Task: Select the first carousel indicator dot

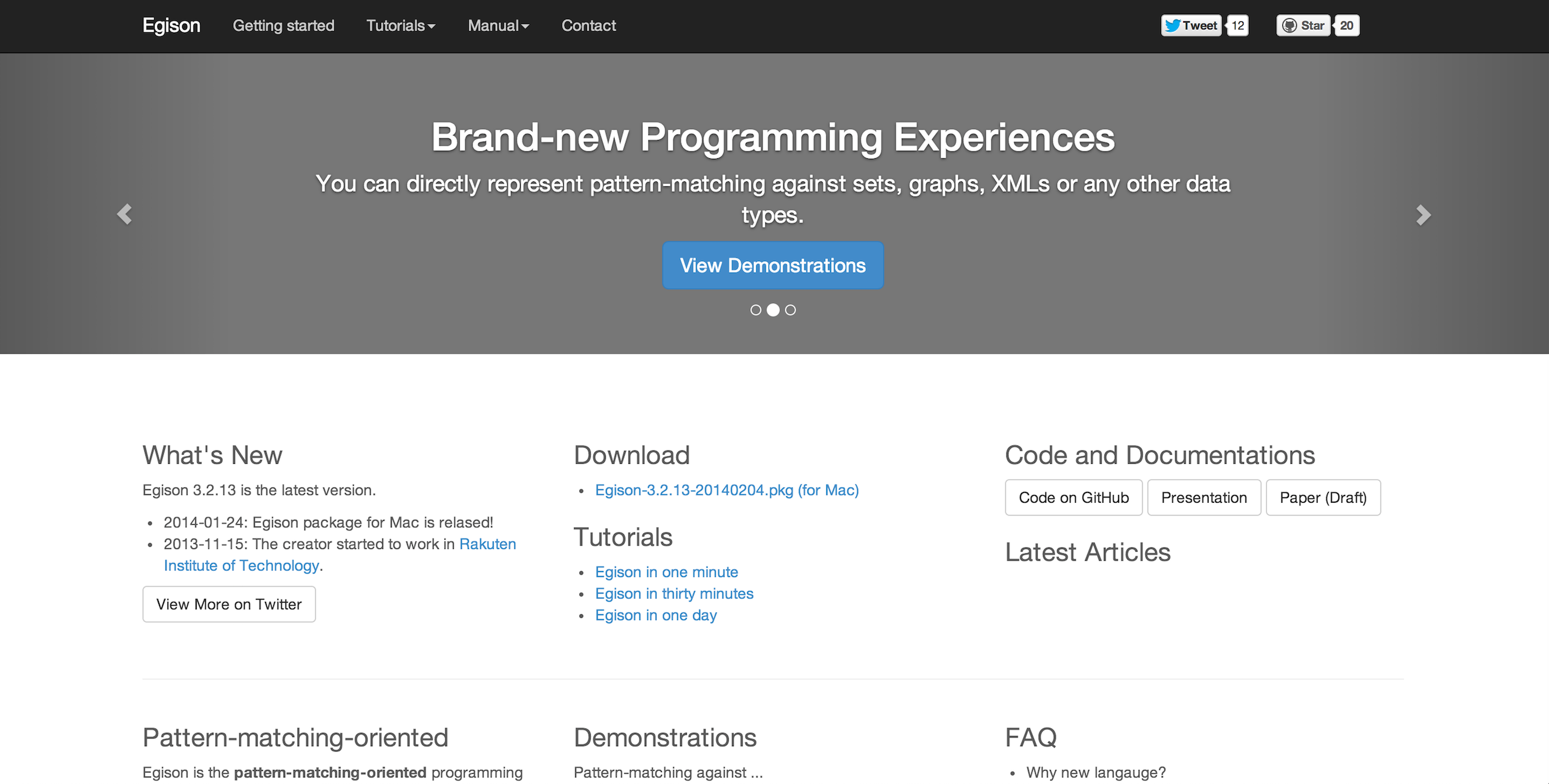Action: (756, 310)
